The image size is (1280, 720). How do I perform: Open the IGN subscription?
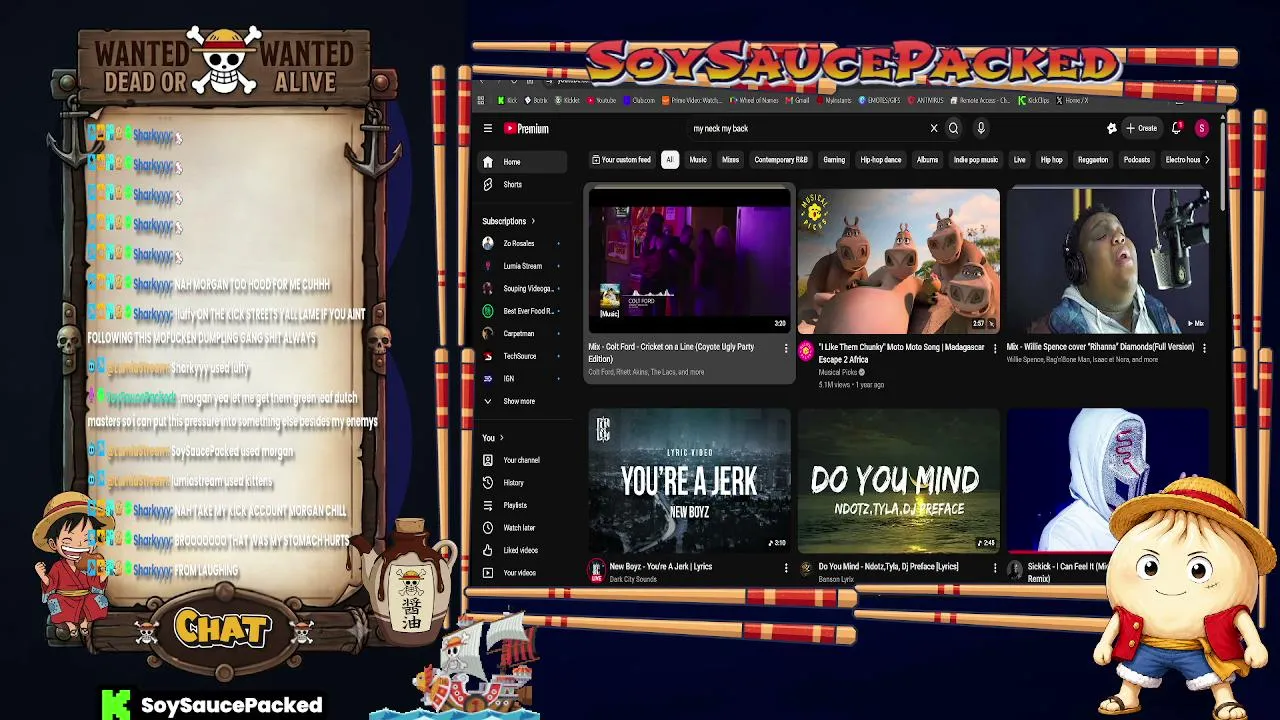[x=522, y=378]
